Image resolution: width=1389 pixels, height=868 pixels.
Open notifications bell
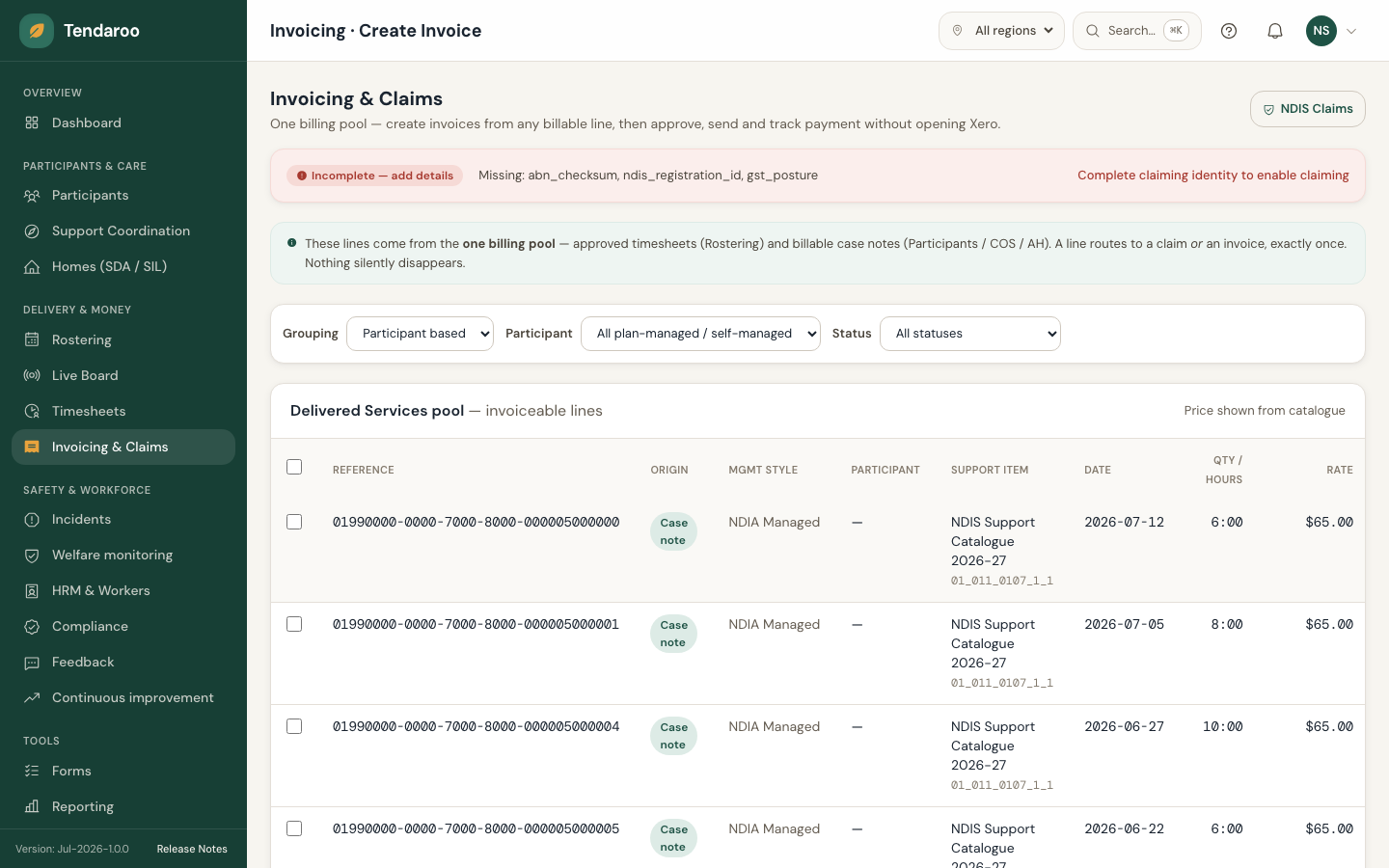coord(1275,31)
